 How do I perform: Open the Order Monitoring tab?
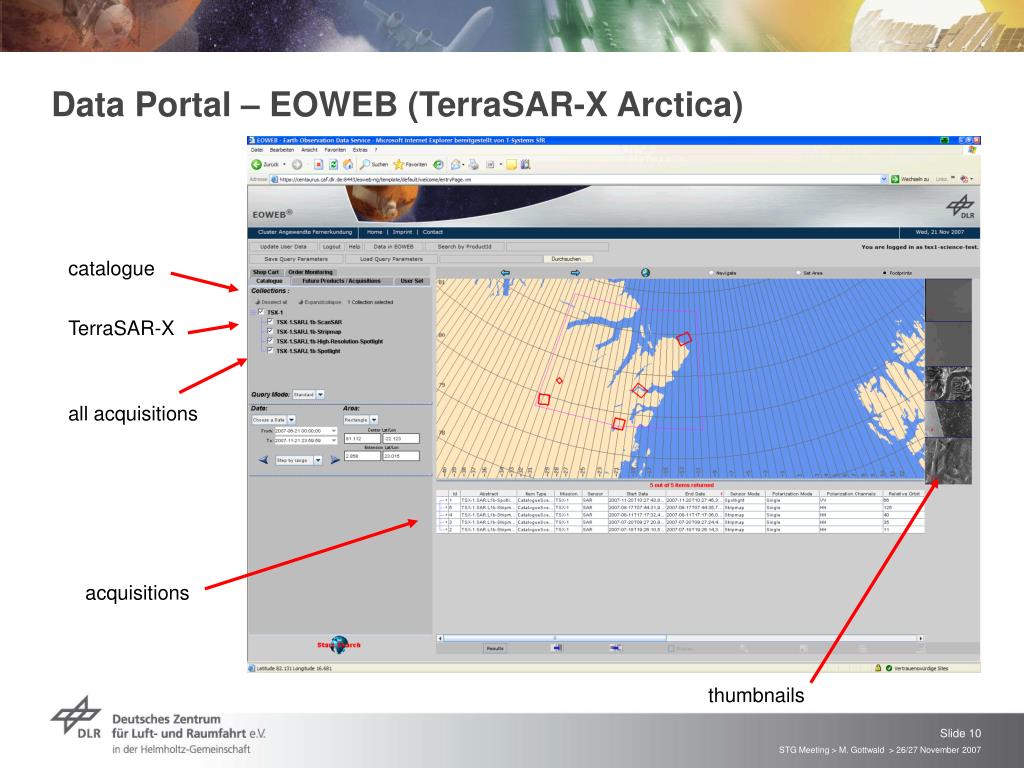coord(310,272)
